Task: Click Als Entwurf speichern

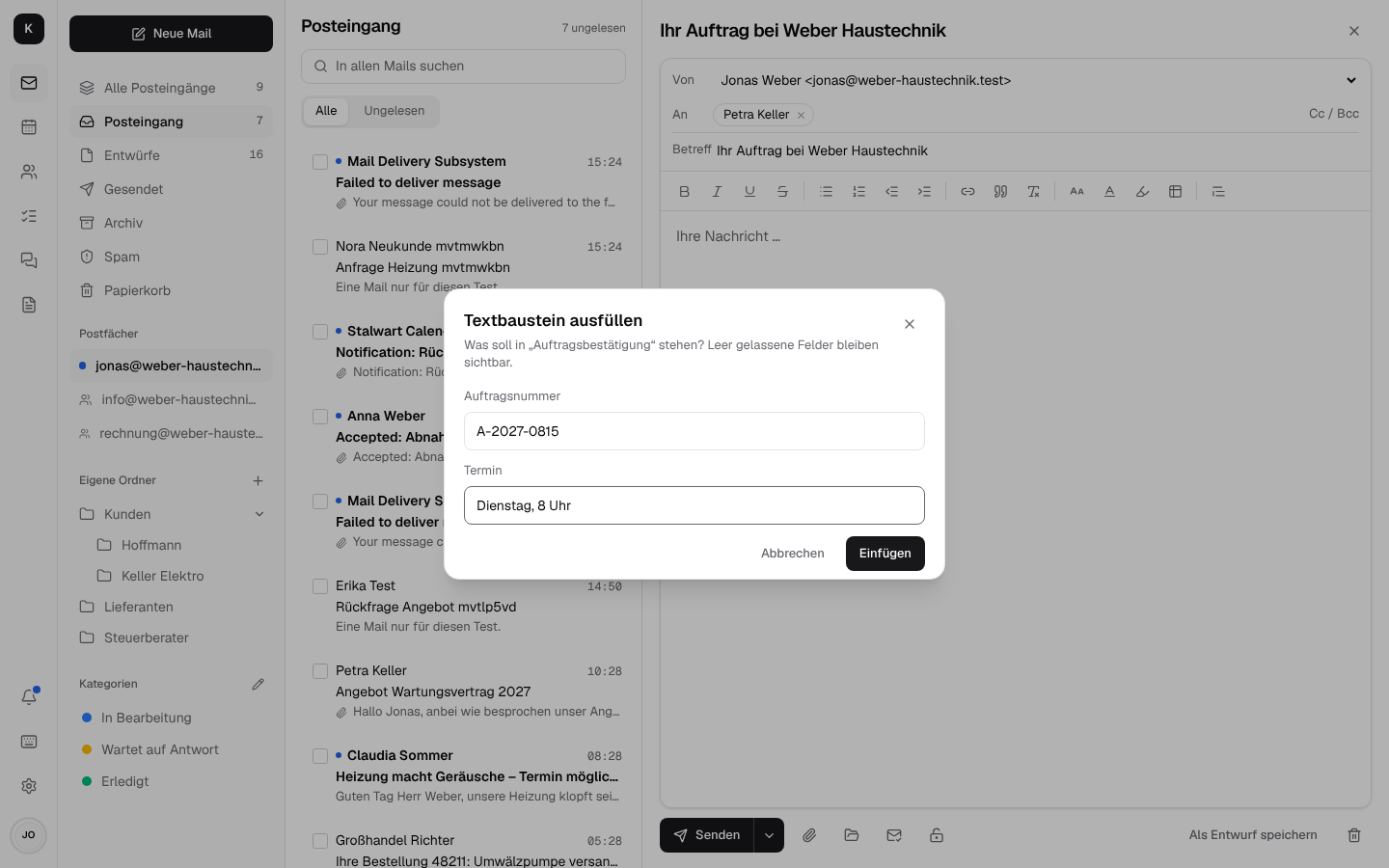Action: [1253, 835]
